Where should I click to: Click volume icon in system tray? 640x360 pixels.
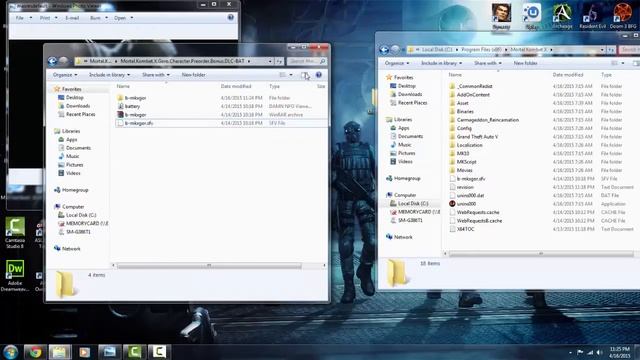tap(599, 352)
